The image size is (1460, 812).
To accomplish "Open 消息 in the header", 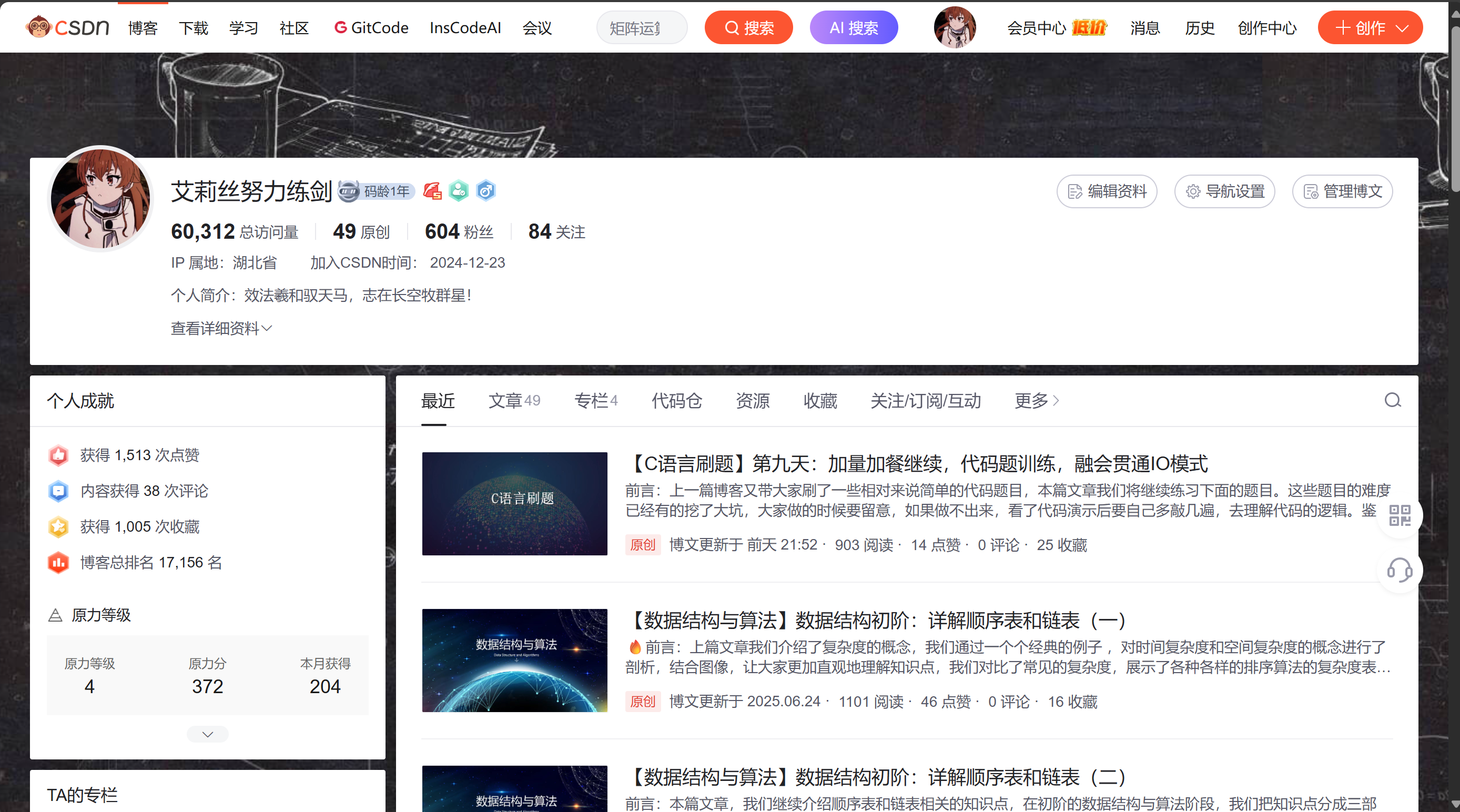I will pyautogui.click(x=1145, y=27).
